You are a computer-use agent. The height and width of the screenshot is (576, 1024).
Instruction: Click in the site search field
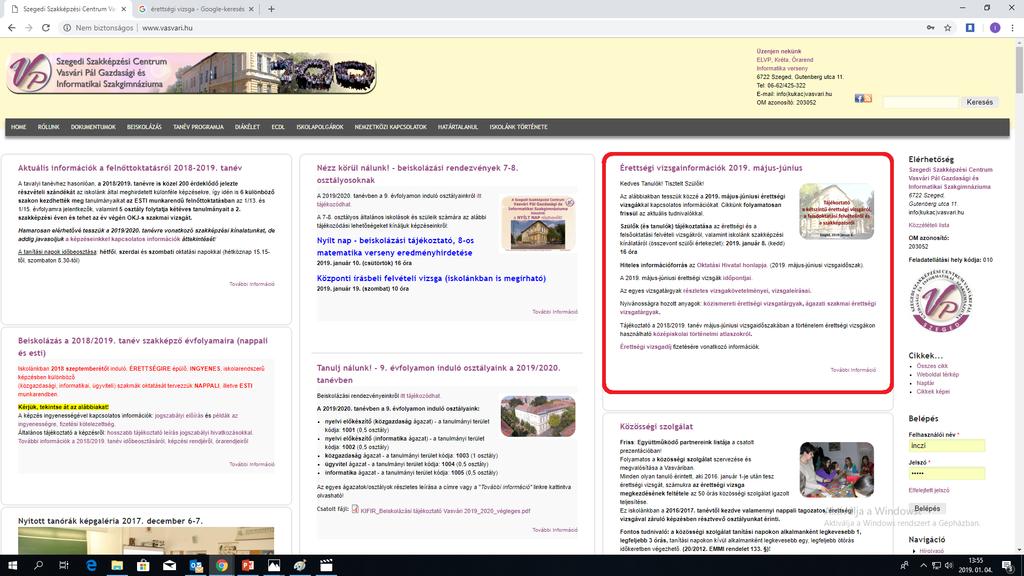coord(921,103)
